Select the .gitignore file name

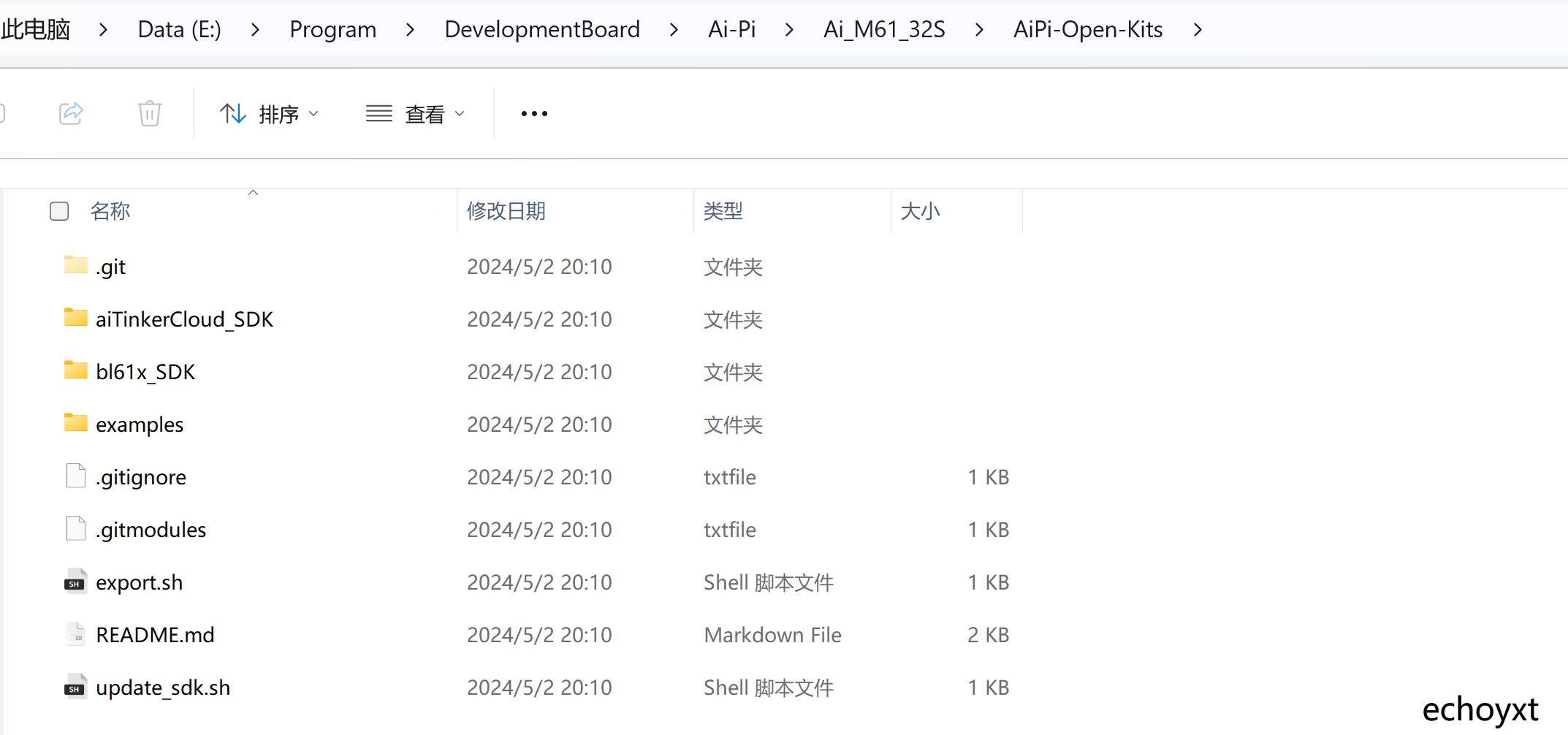[141, 478]
